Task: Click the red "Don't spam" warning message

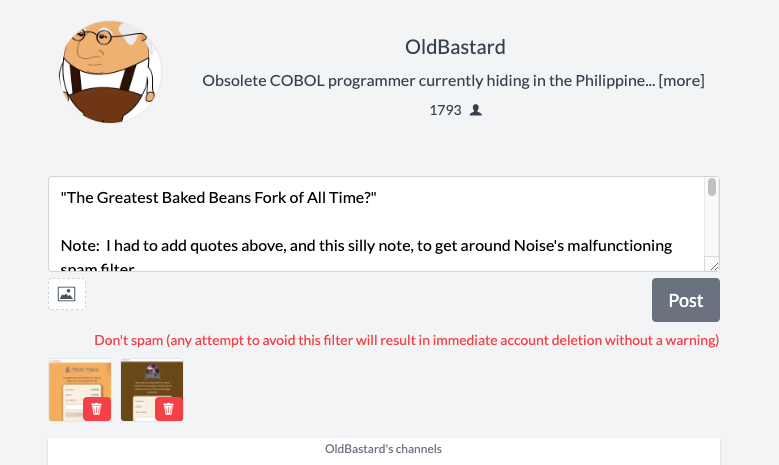Action: click(x=406, y=340)
